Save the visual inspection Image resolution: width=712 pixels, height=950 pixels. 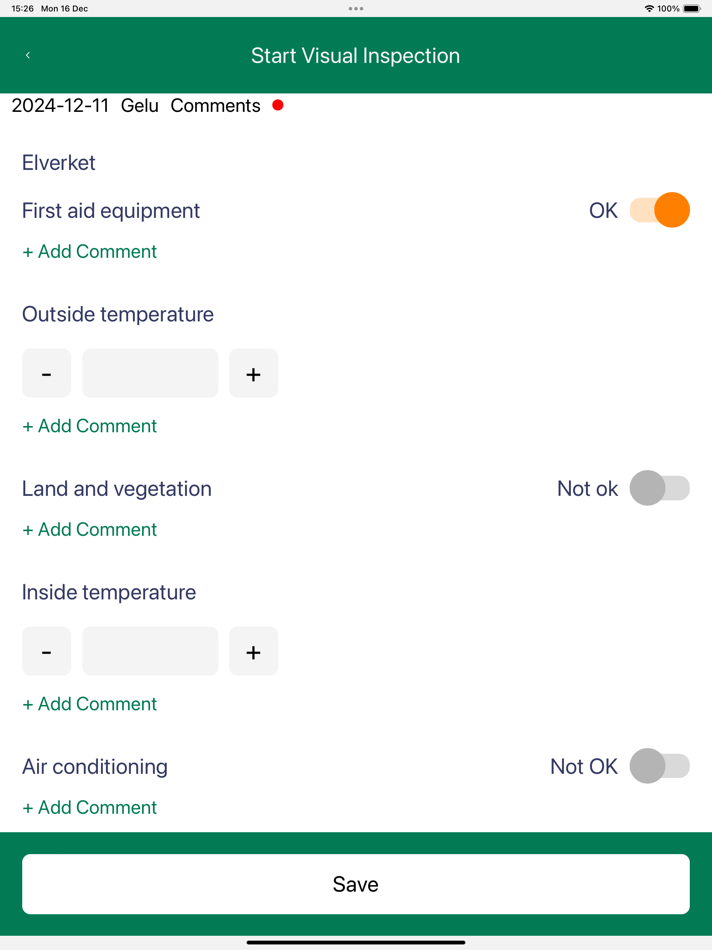[356, 884]
